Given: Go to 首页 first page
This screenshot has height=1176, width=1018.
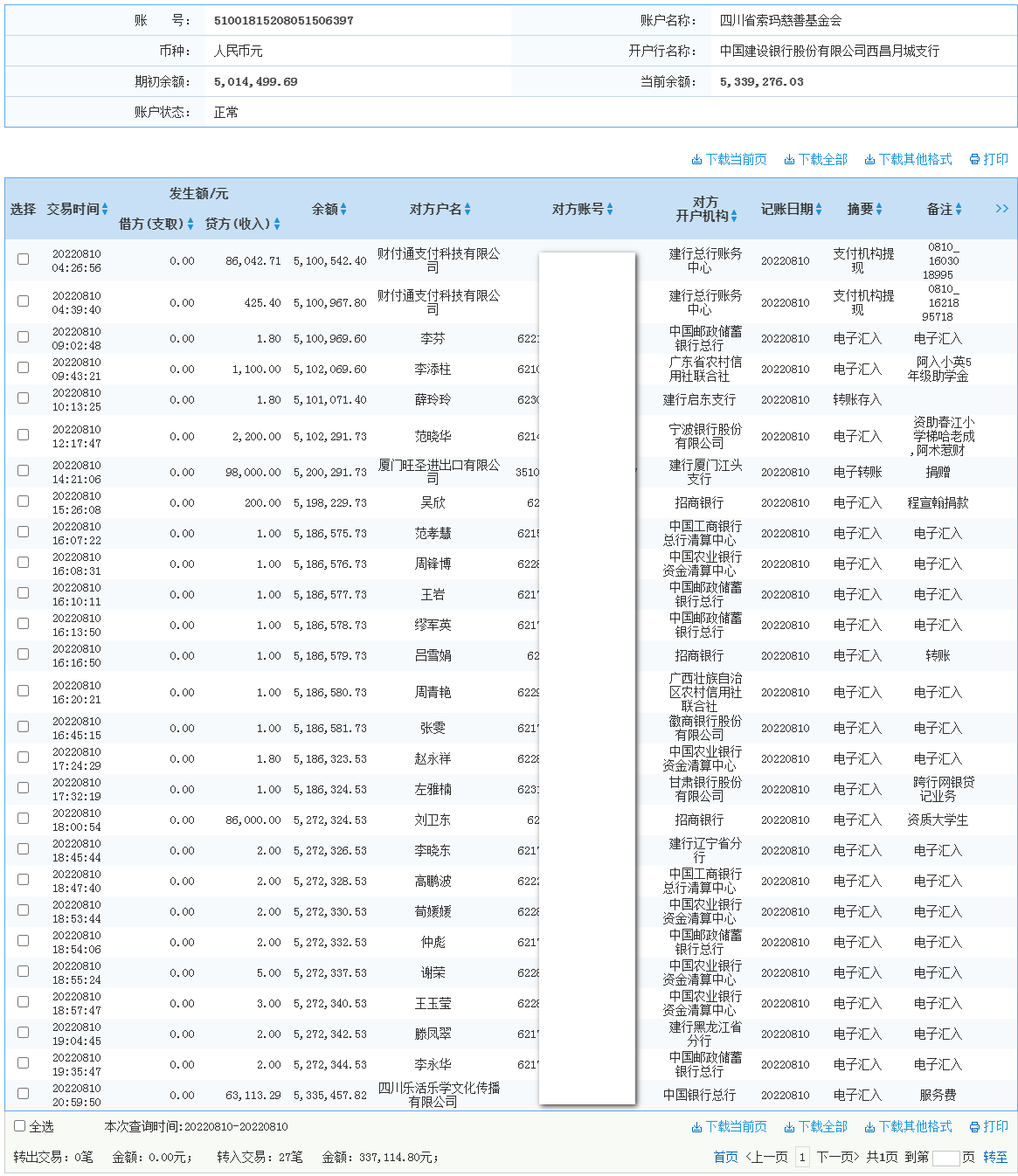Looking at the screenshot, I should point(725,1157).
